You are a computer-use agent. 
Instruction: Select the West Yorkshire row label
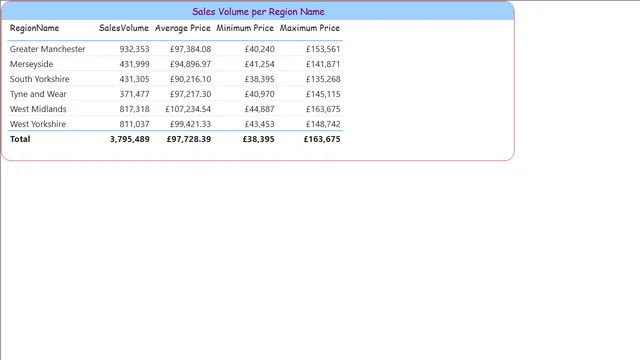click(x=38, y=124)
